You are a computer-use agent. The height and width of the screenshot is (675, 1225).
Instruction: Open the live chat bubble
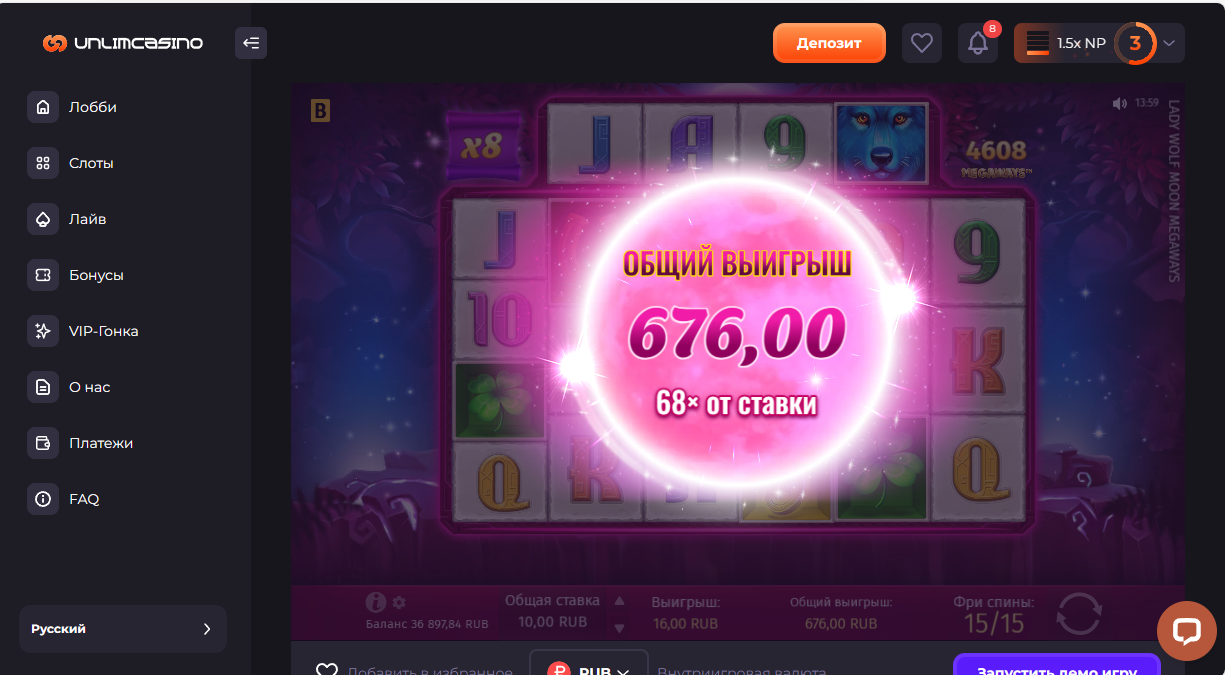click(x=1186, y=630)
